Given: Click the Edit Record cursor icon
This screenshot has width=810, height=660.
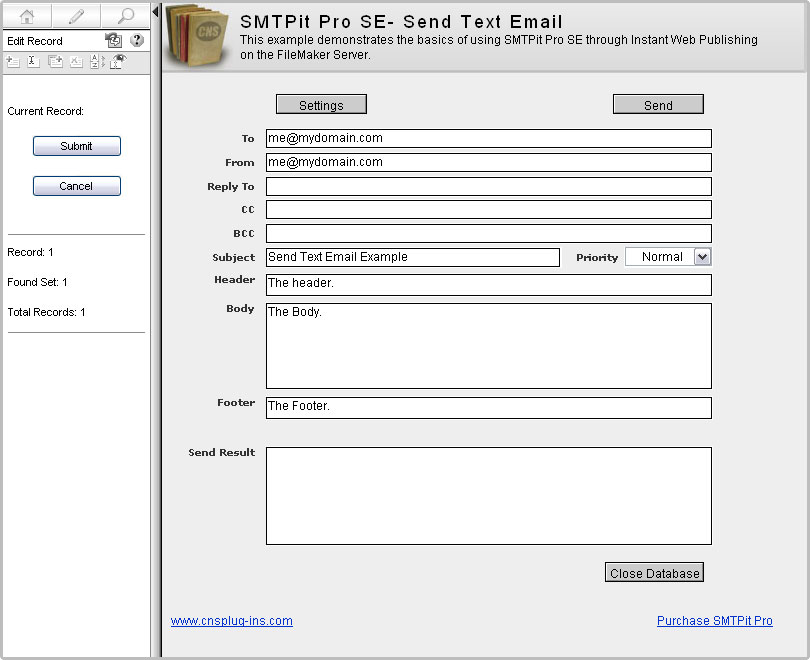Looking at the screenshot, I should tap(33, 62).
